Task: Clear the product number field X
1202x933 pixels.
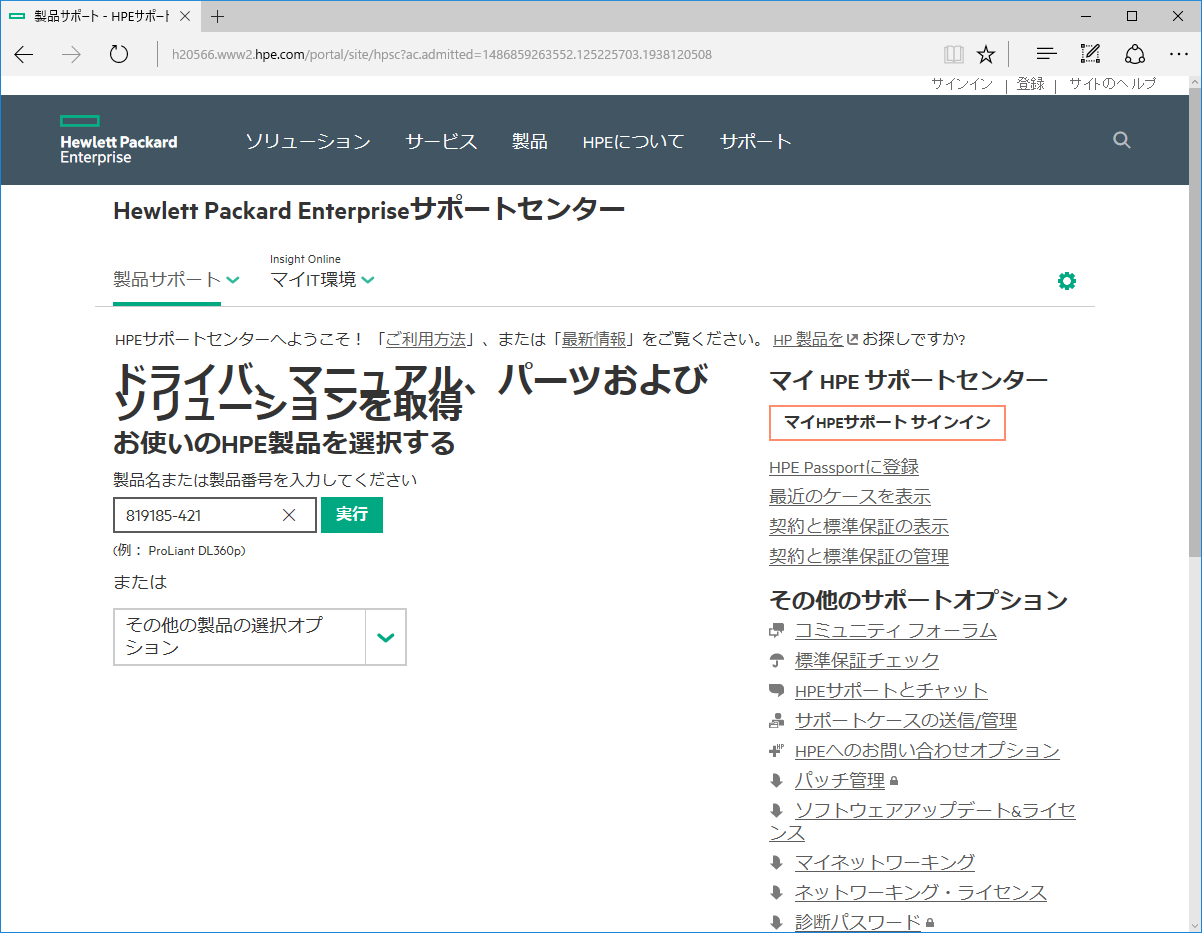Action: point(289,515)
